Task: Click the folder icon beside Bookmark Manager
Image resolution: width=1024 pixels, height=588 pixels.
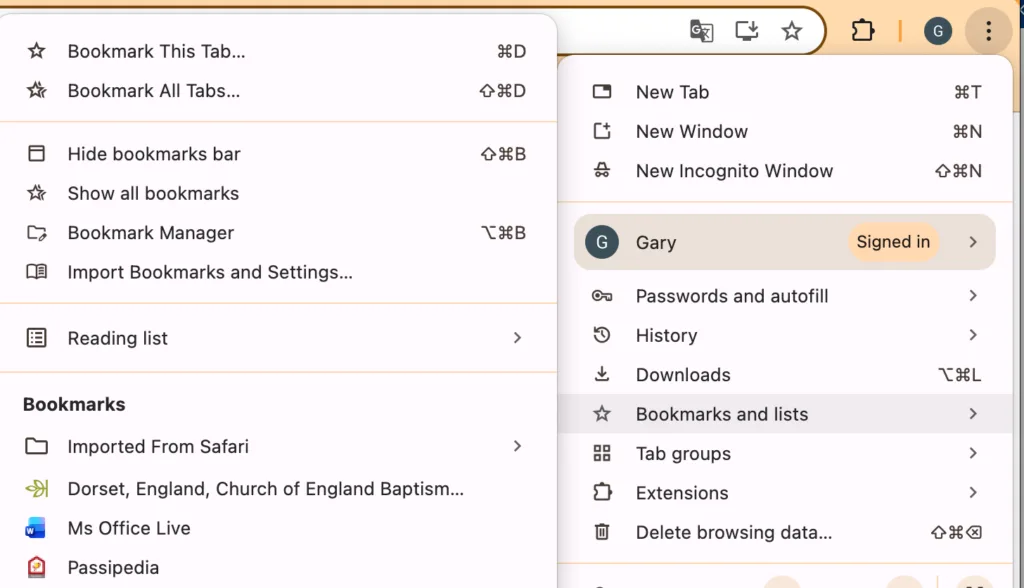Action: click(x=37, y=233)
